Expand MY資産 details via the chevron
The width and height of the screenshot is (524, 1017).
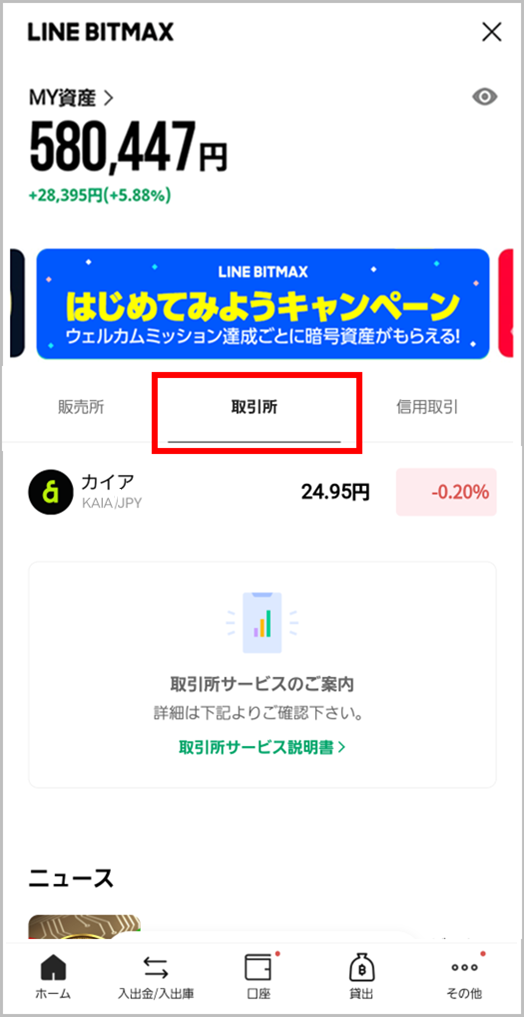pos(108,99)
